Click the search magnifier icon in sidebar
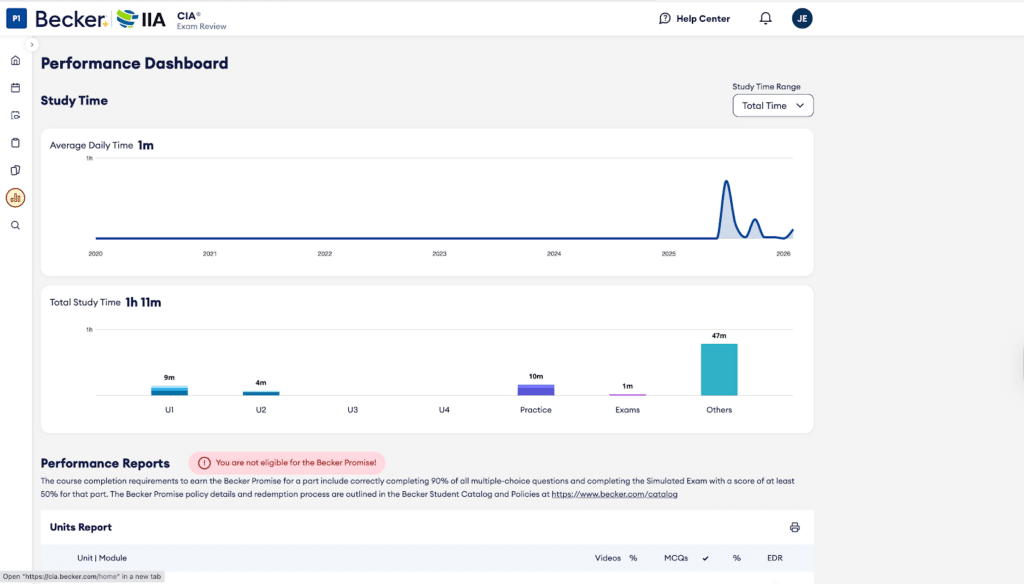Viewport: 1024px width, 584px height. click(15, 225)
